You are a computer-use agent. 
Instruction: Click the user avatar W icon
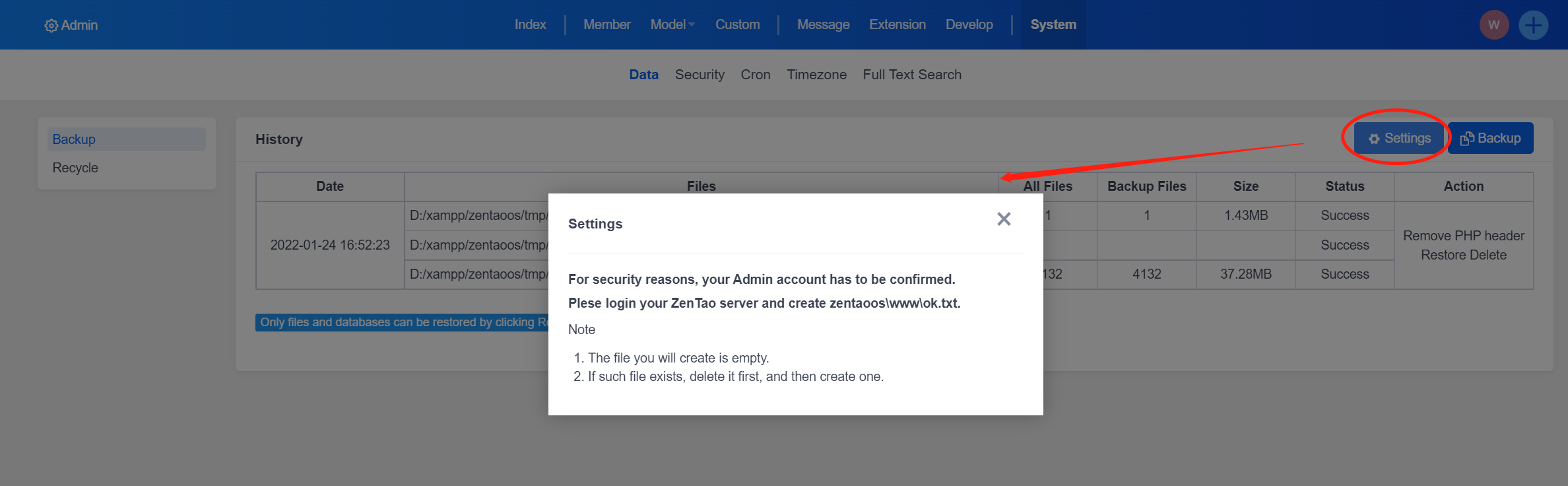(x=1494, y=25)
